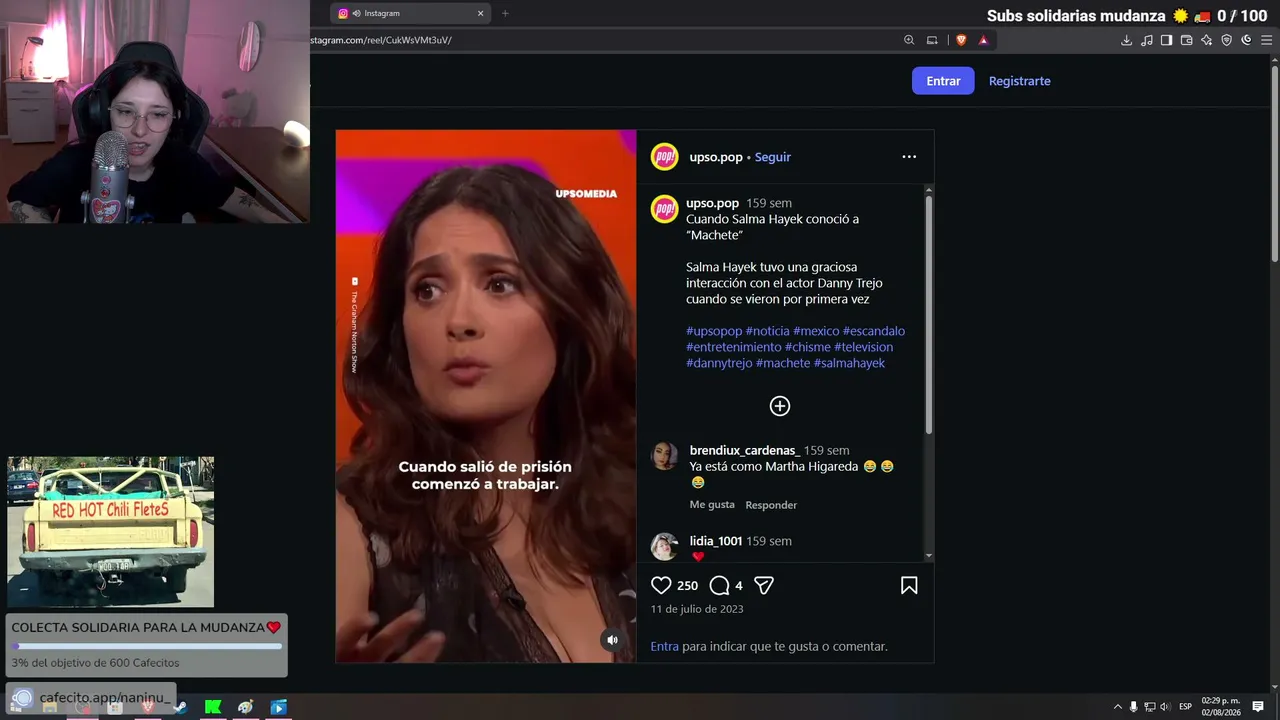Open the comments bubble icon

point(719,585)
